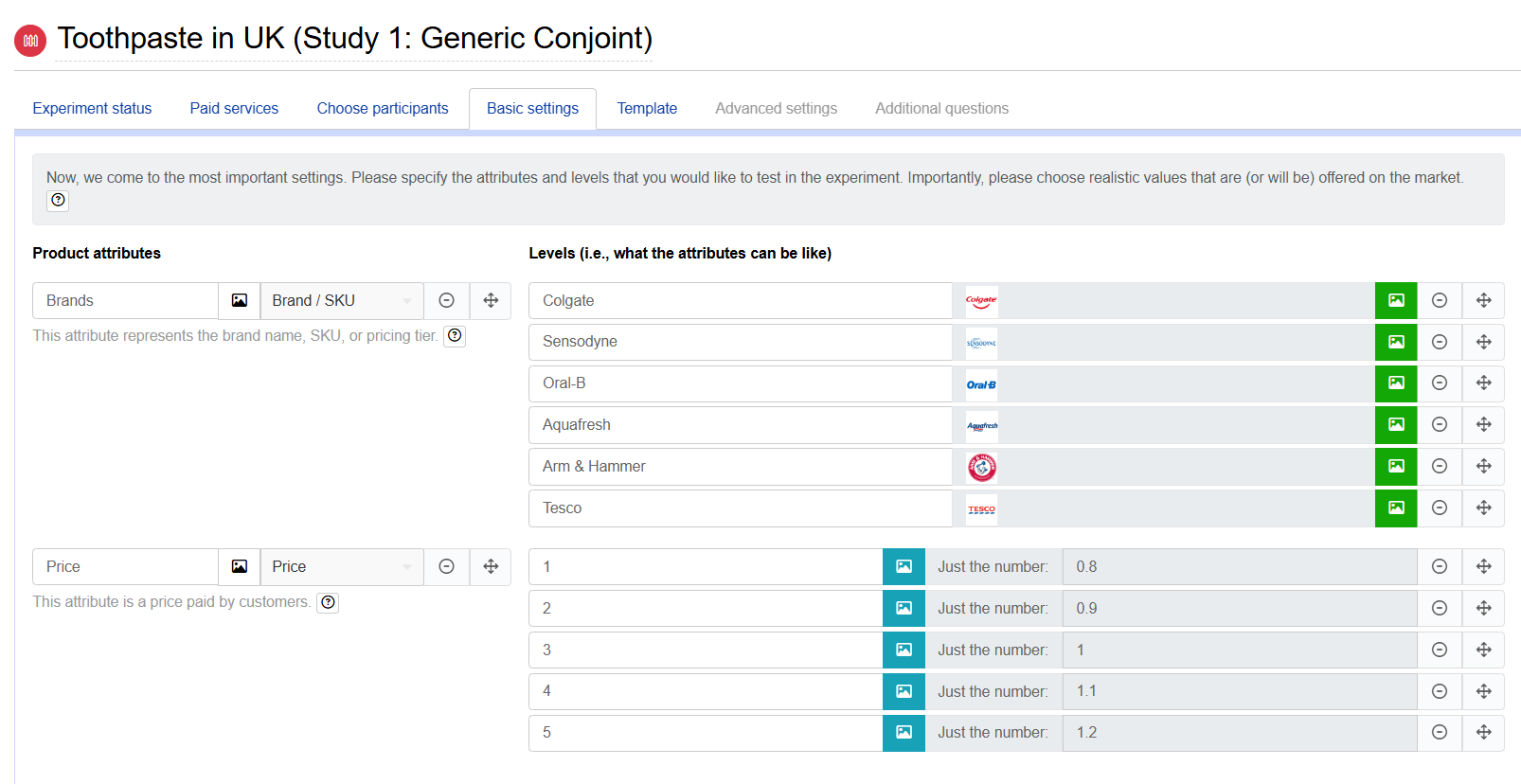Screen dimensions: 1521x784
Task: Edit the Aquafresh level name field
Action: coord(741,425)
